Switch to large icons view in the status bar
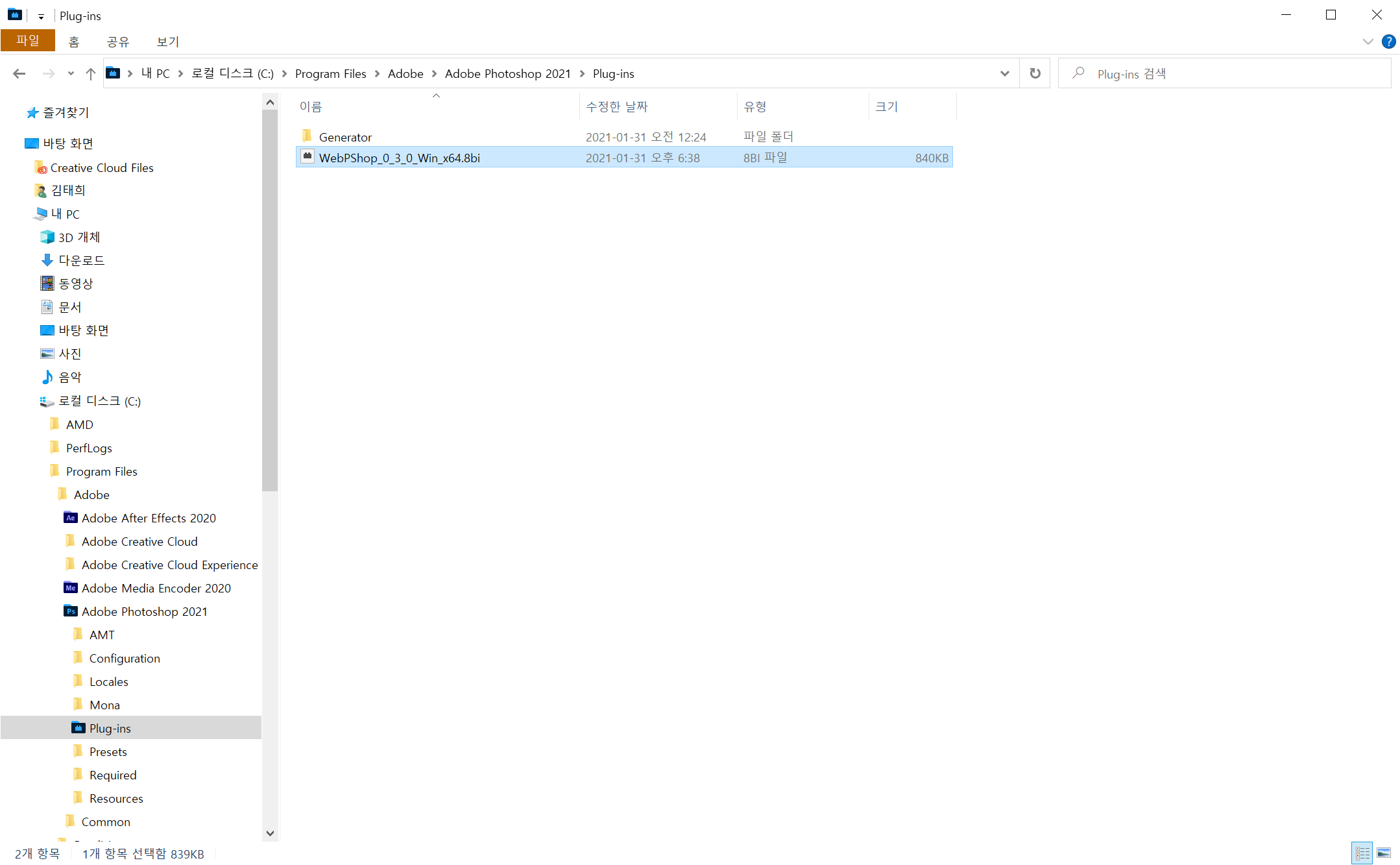 (1384, 853)
